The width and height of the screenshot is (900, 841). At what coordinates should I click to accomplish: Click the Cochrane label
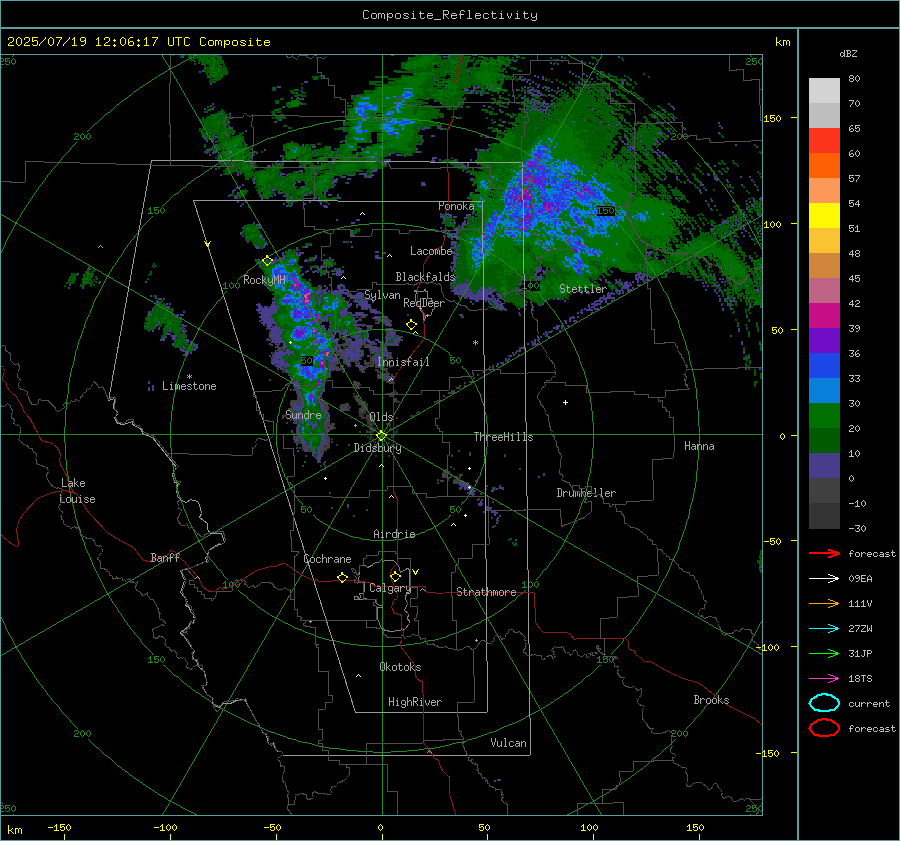coord(327,559)
